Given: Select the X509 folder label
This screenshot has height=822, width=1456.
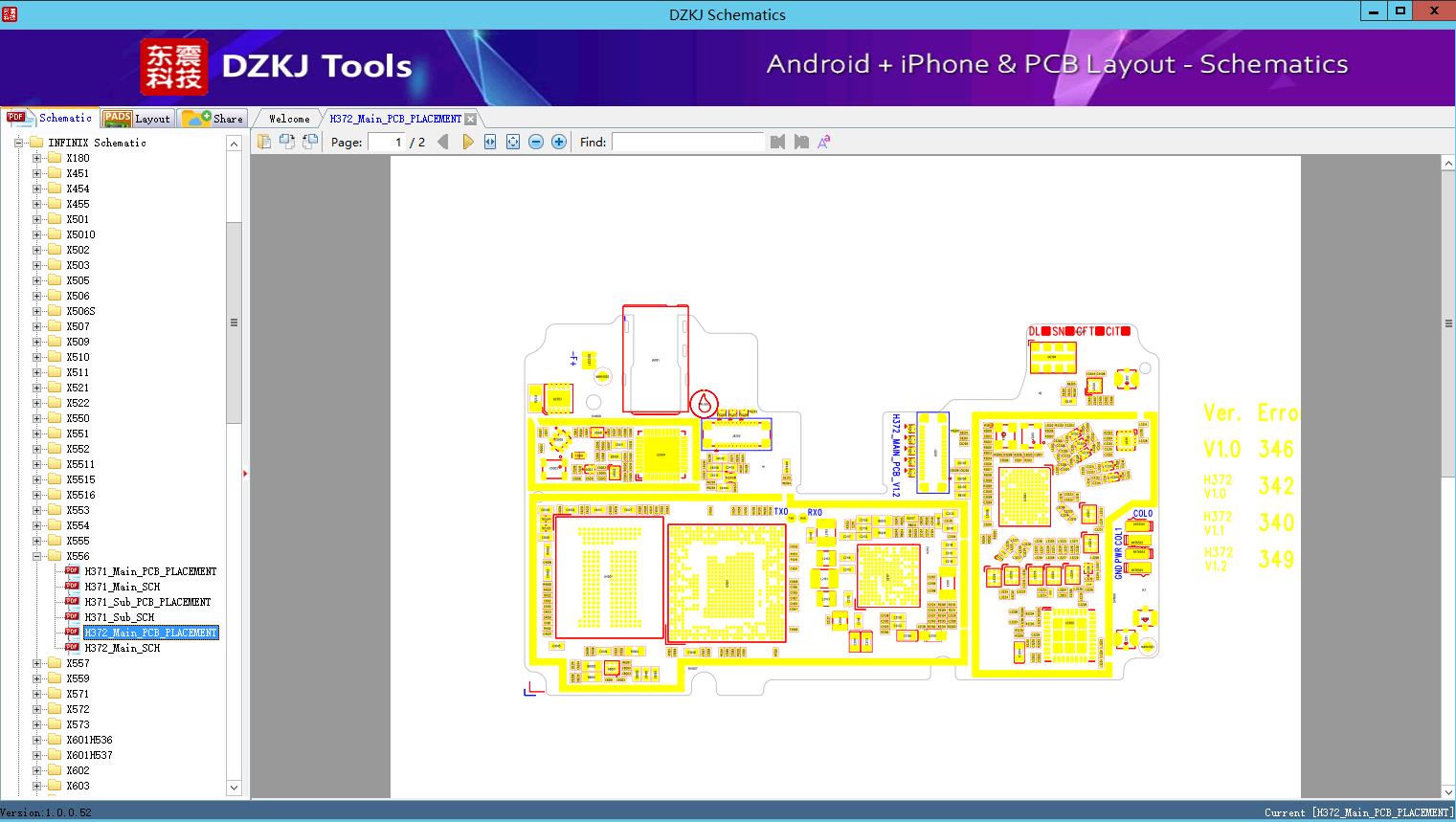Looking at the screenshot, I should [78, 342].
